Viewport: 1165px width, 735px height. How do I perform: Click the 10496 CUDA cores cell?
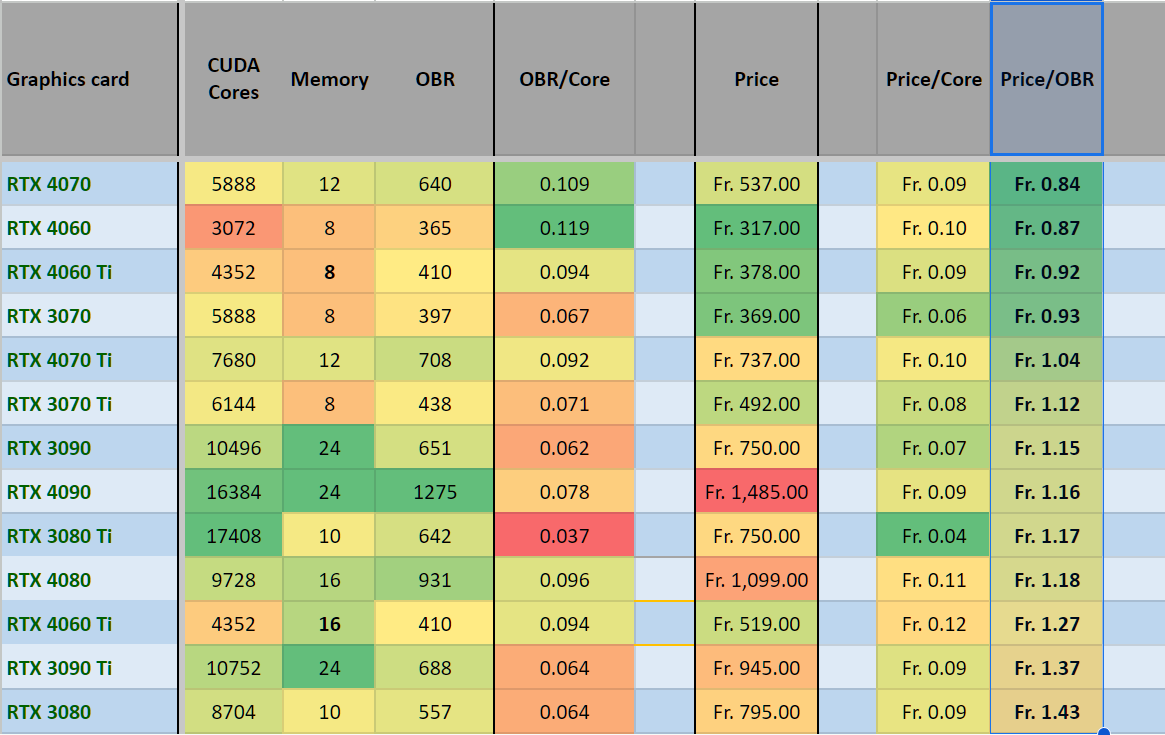coord(233,448)
